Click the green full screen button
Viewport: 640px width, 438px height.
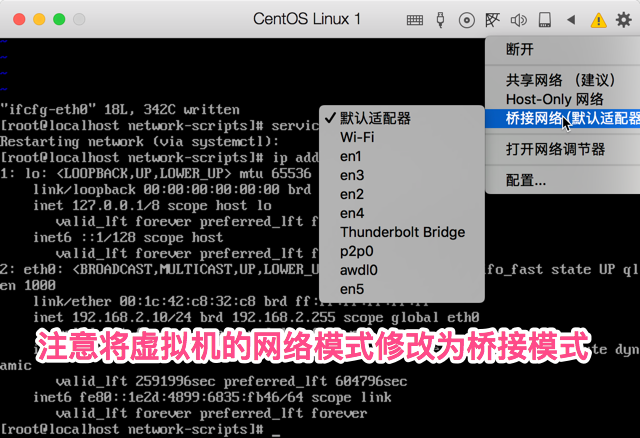[59, 19]
